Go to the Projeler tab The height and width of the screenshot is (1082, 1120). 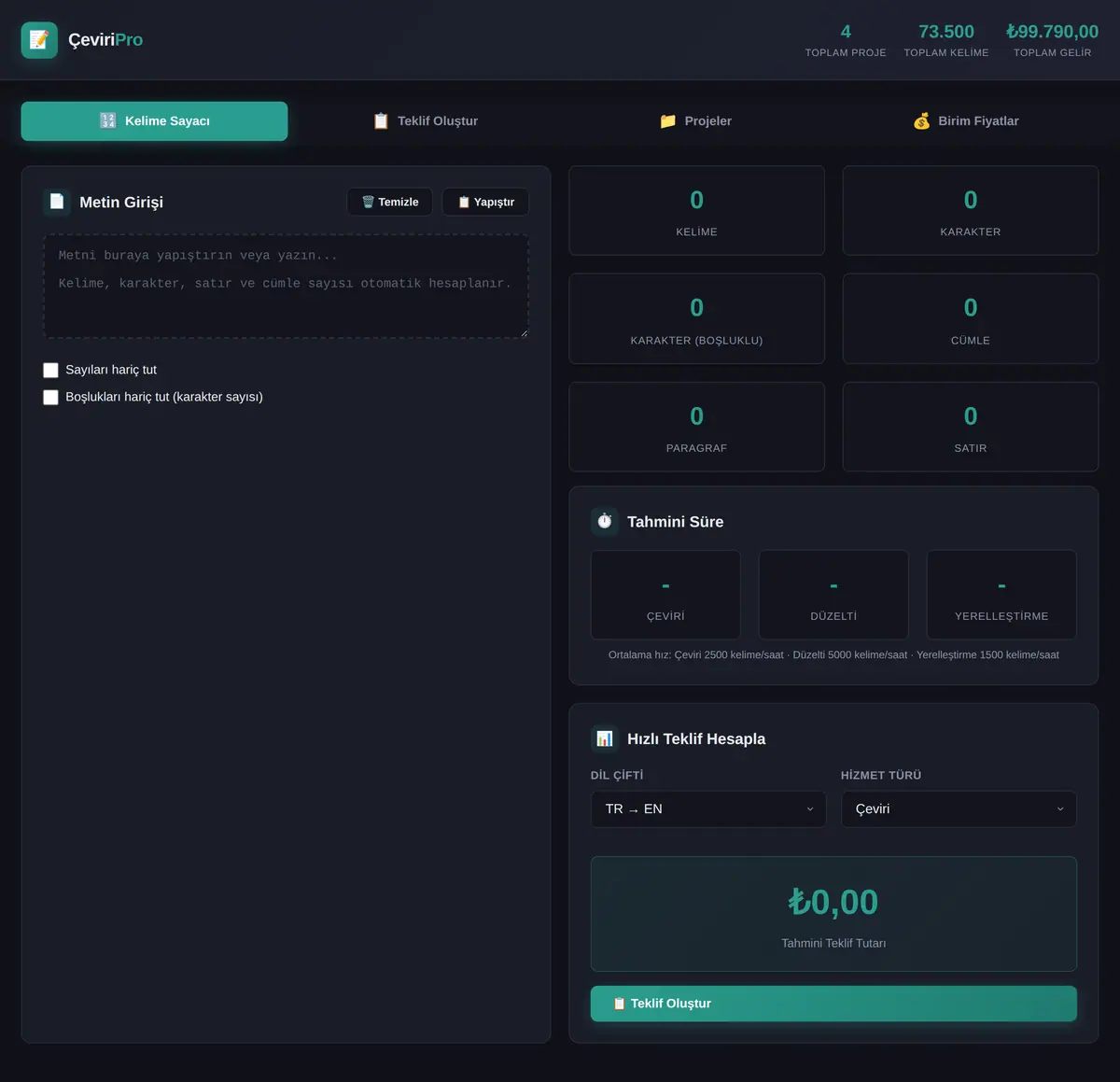(695, 121)
